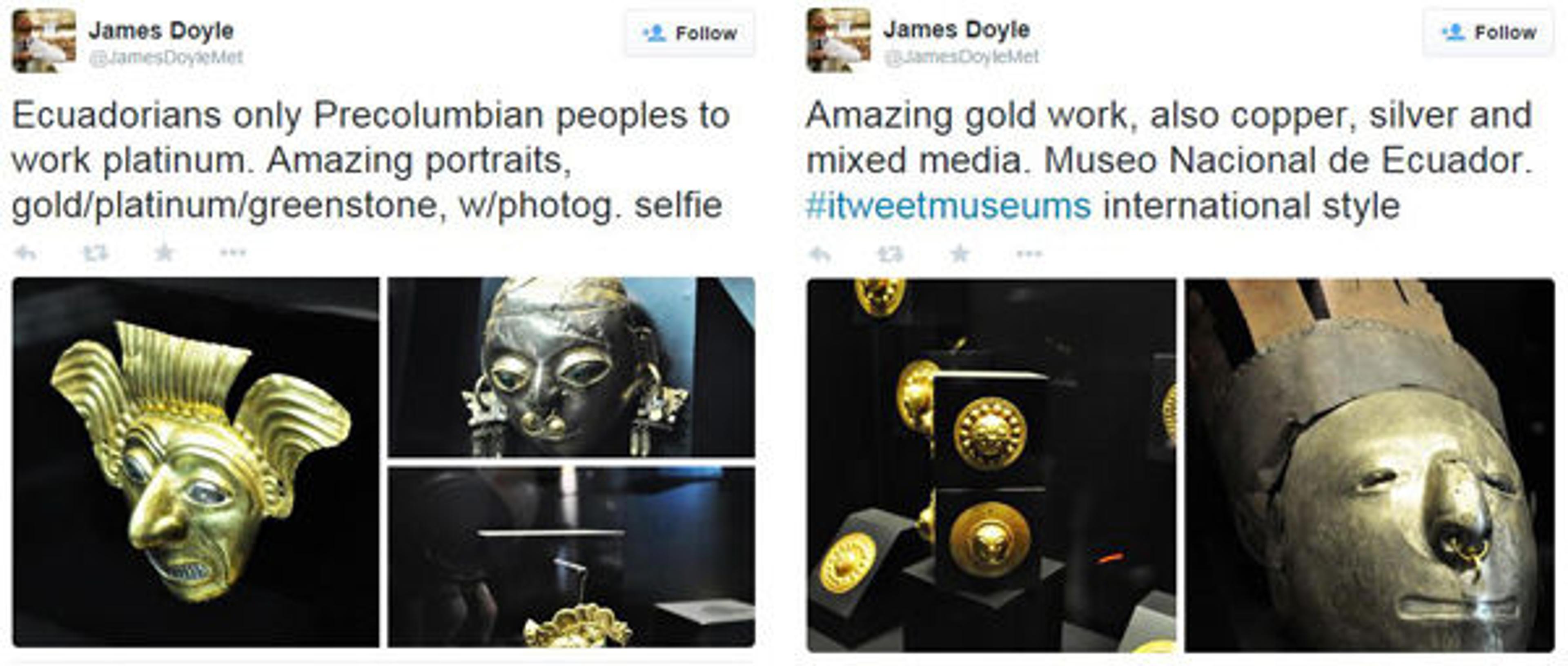View James Doyle's avatar in left tweet
Screen dimensions: 1568x666
coord(44,41)
